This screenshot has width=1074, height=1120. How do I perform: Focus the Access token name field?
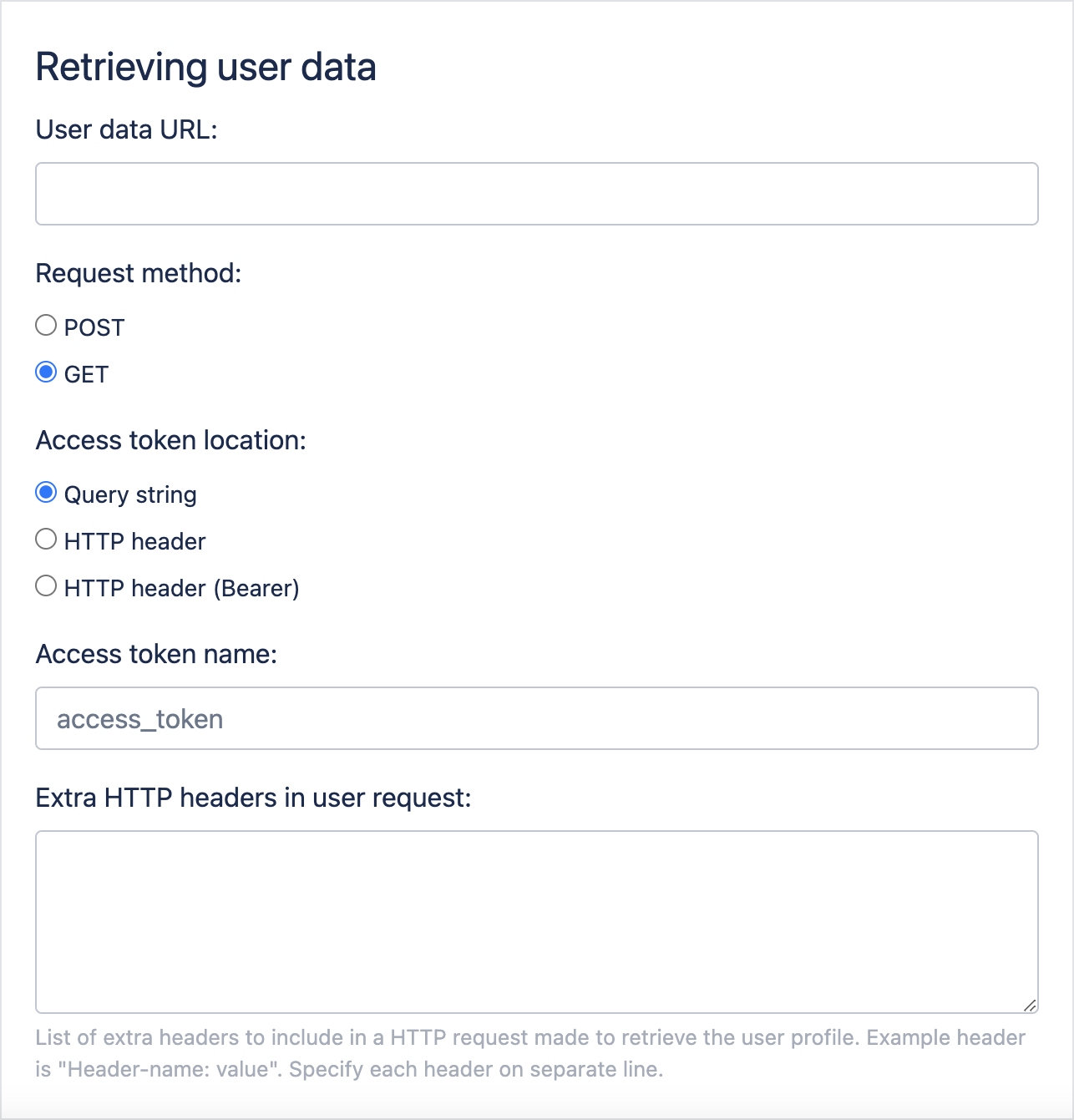tap(536, 718)
